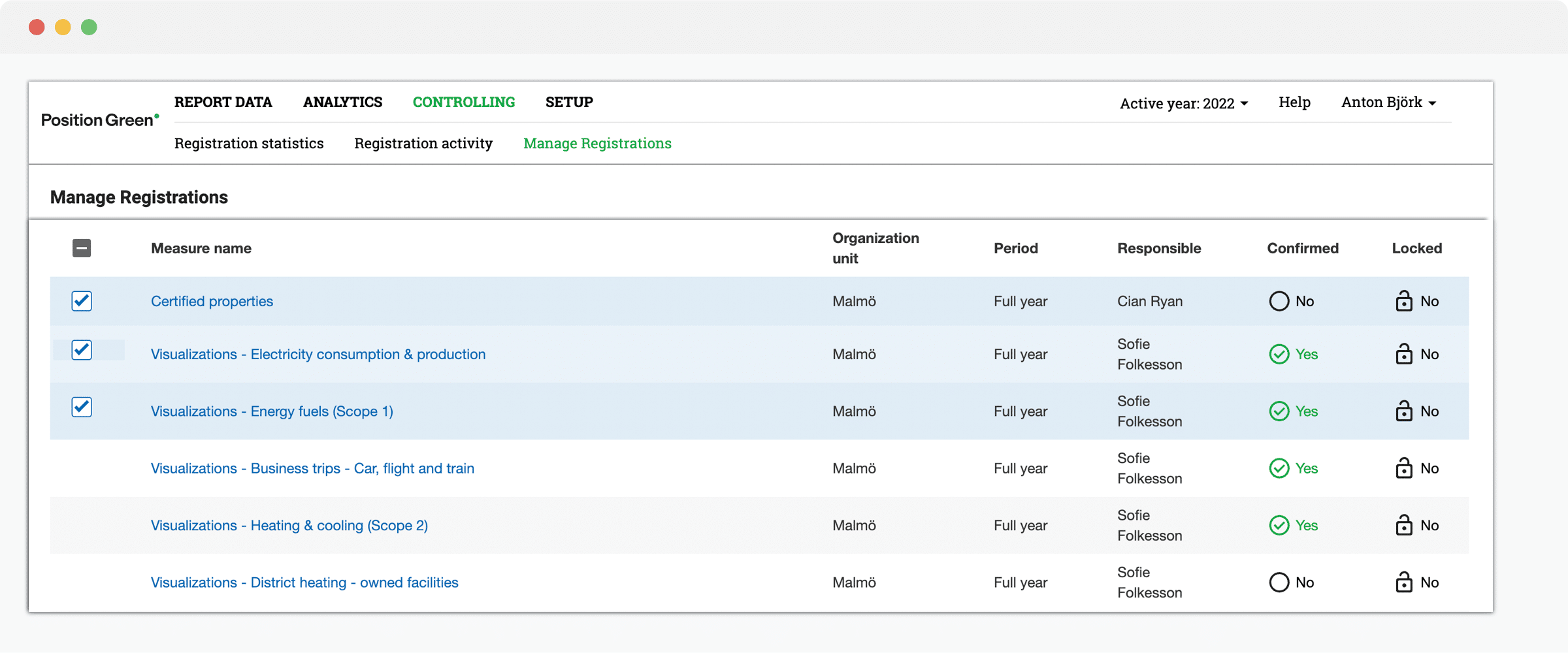Screen dimensions: 1568x653
Task: Open the Active year 2022 dropdown
Action: point(1184,103)
